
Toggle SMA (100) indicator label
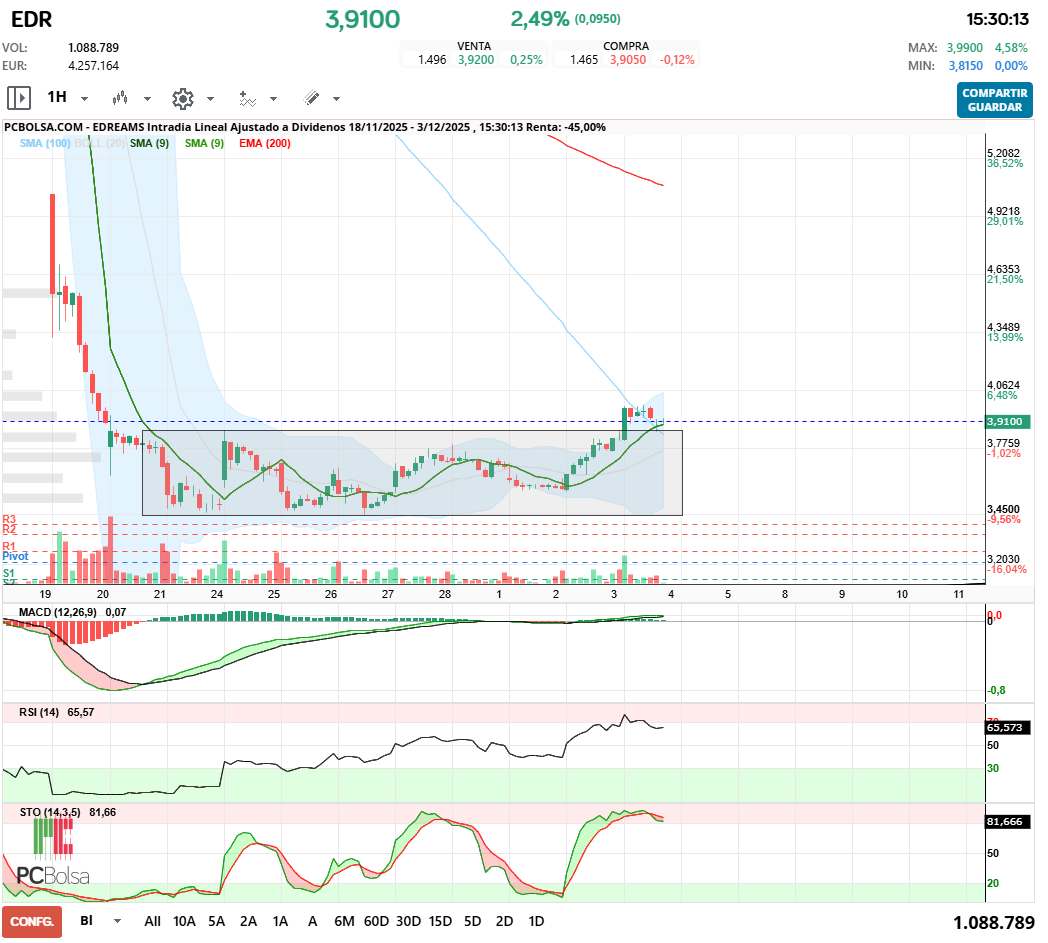(x=45, y=144)
